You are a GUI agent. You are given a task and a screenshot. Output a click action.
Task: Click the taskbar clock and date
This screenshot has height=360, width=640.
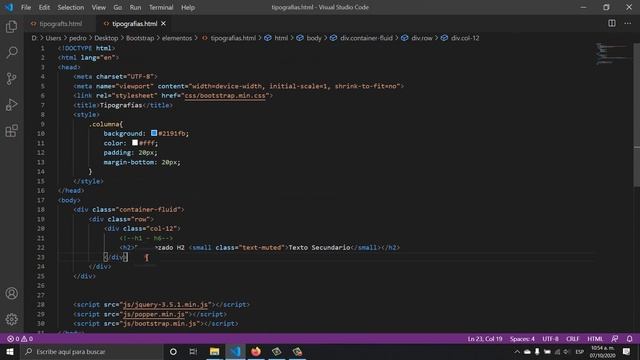[602, 351]
